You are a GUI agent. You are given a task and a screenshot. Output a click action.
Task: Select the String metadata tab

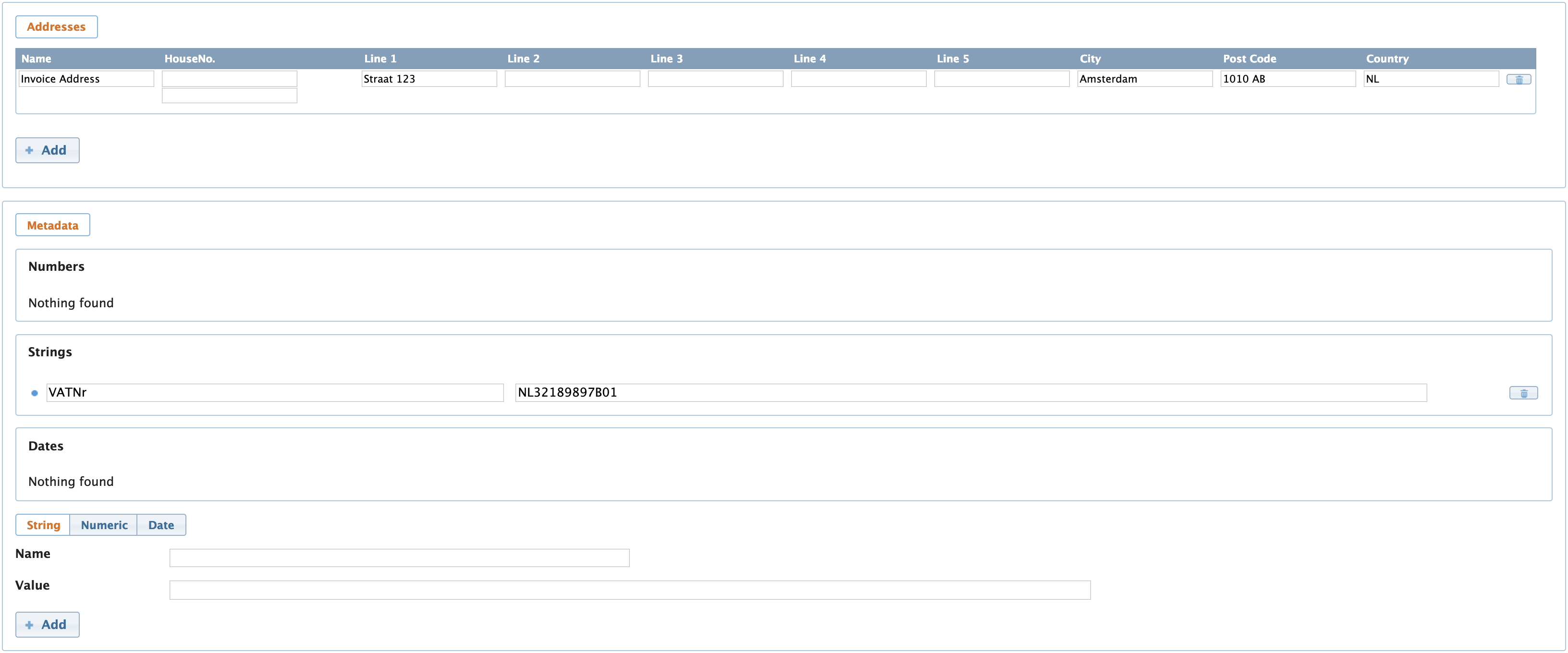(x=43, y=525)
